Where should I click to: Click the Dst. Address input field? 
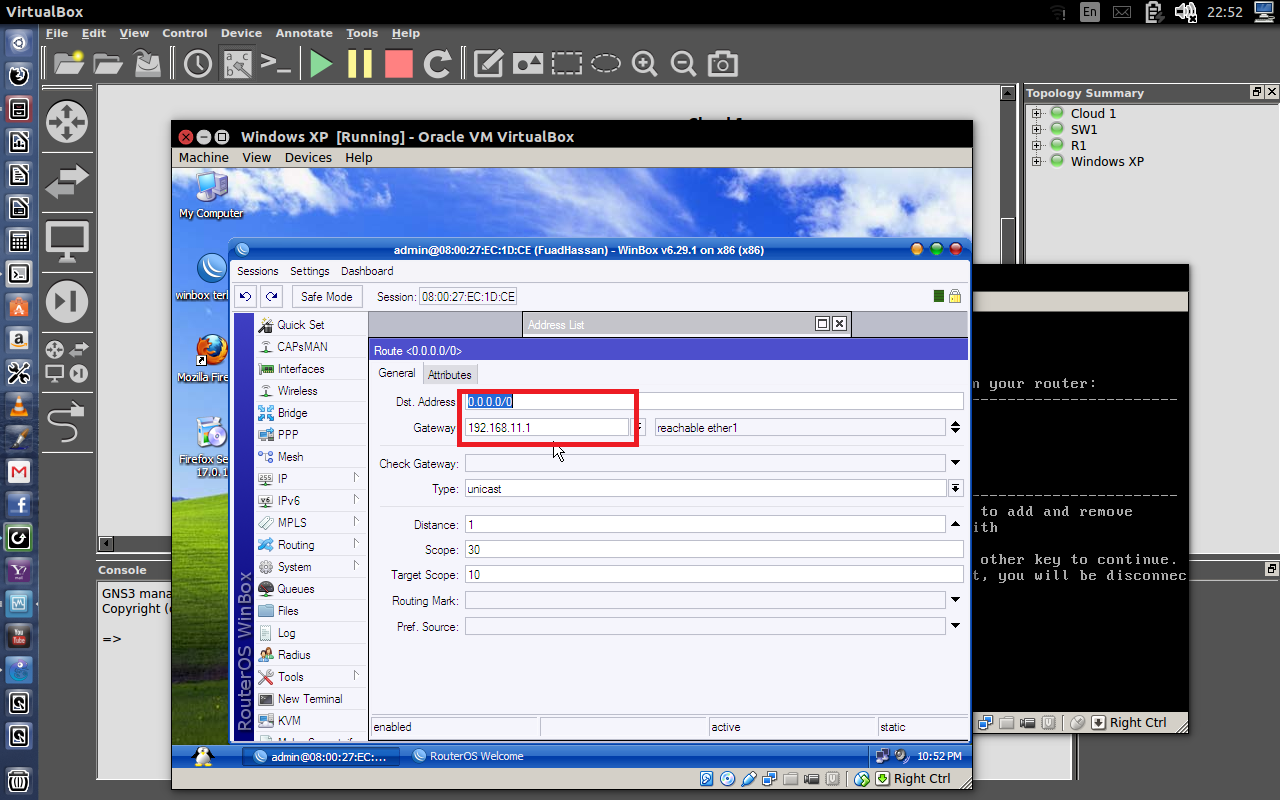[714, 401]
